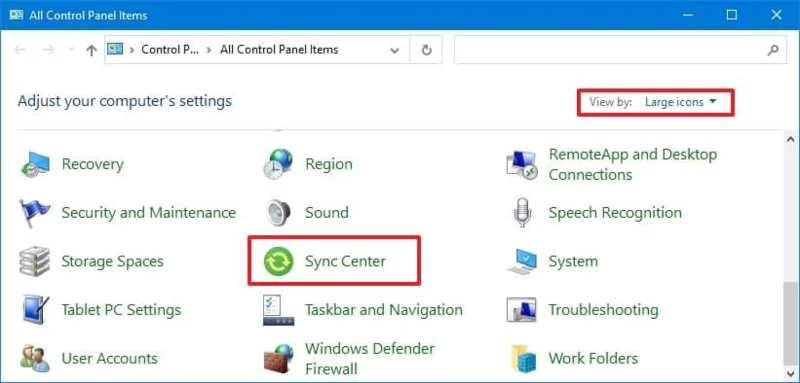Open the View by Large icons dropdown
Viewport: 800px width, 383px height.
pyautogui.click(x=681, y=102)
